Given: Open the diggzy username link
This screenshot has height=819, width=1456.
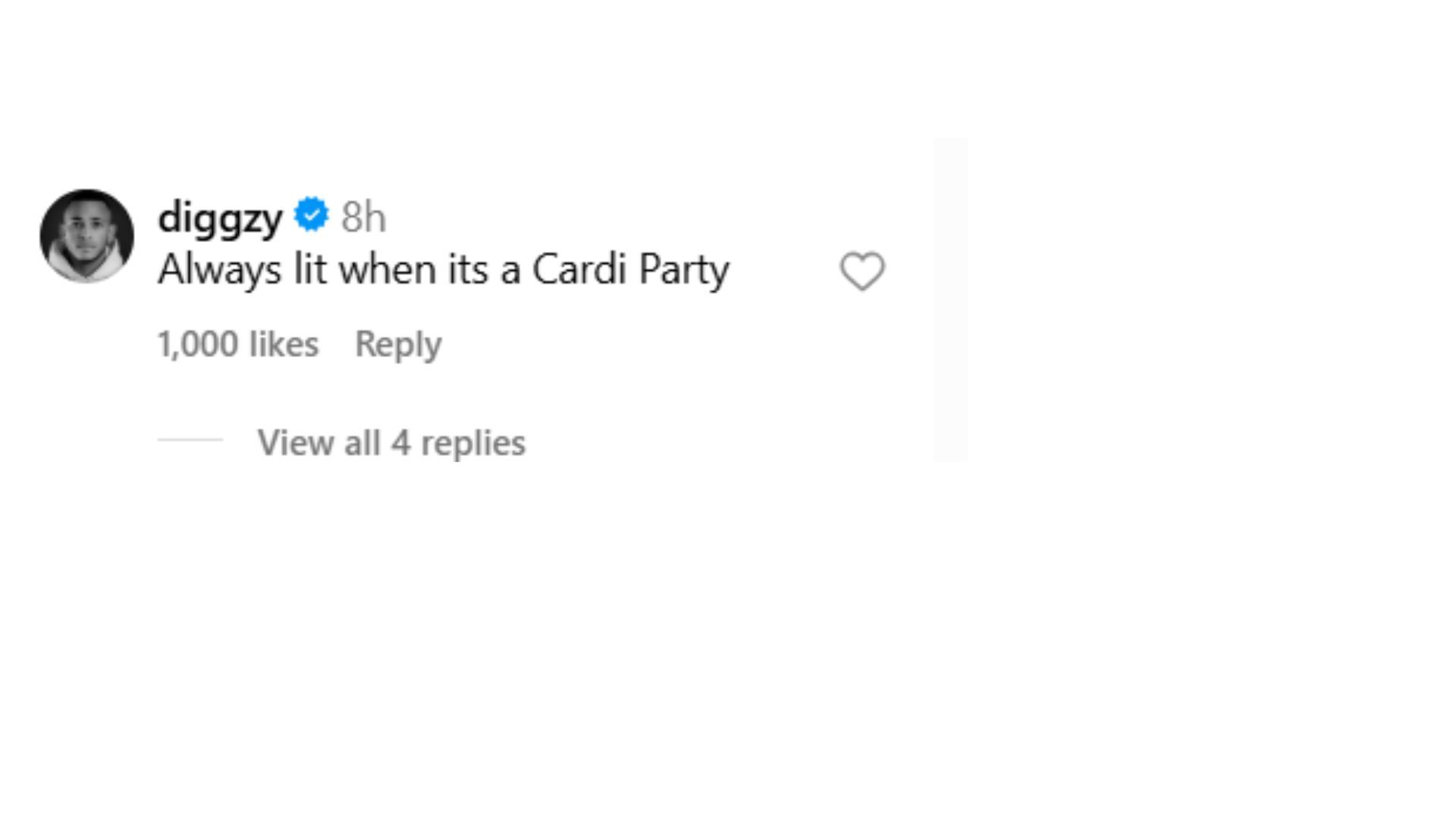Looking at the screenshot, I should coord(220,217).
